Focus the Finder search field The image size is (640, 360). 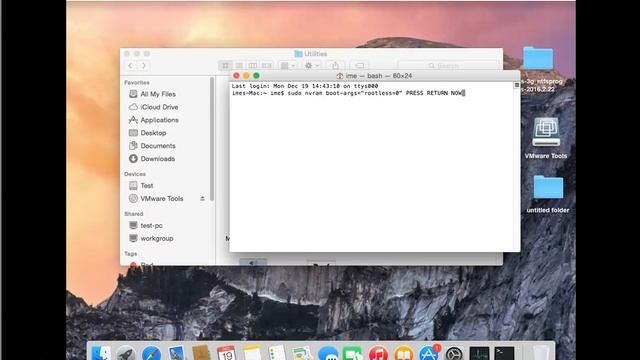[x=448, y=65]
